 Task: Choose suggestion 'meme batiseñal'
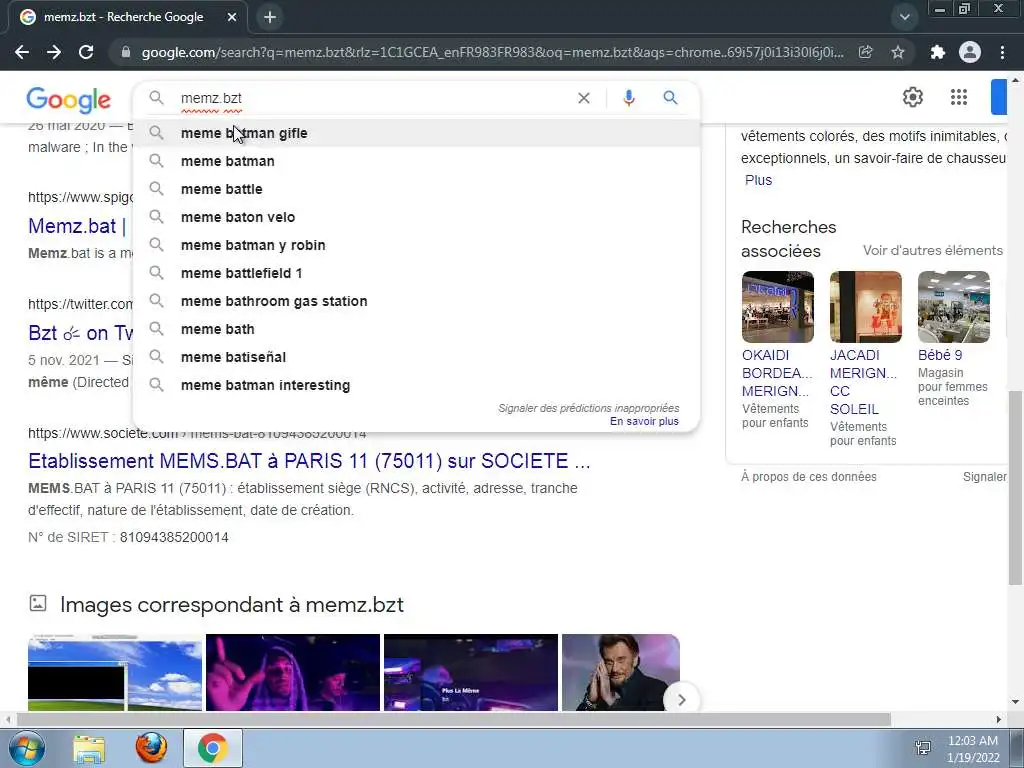pos(416,358)
